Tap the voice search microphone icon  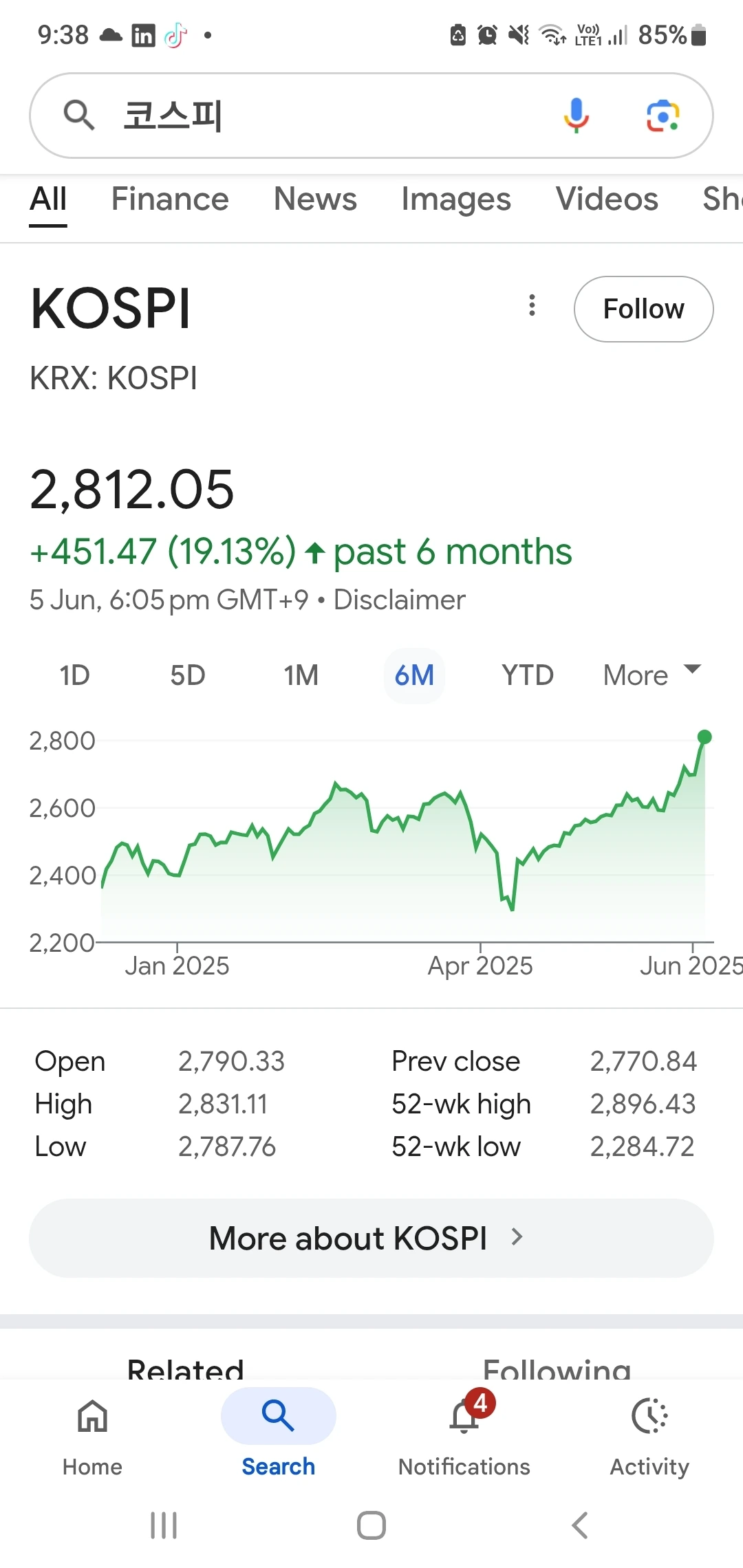point(577,115)
